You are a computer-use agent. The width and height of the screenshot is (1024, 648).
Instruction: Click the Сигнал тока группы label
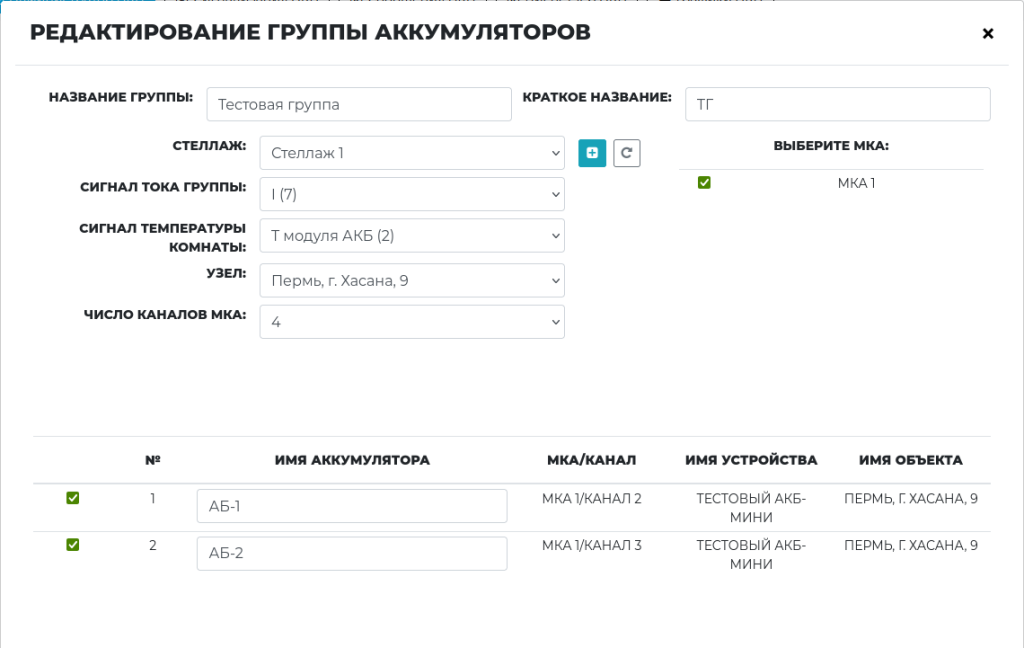[x=163, y=187]
